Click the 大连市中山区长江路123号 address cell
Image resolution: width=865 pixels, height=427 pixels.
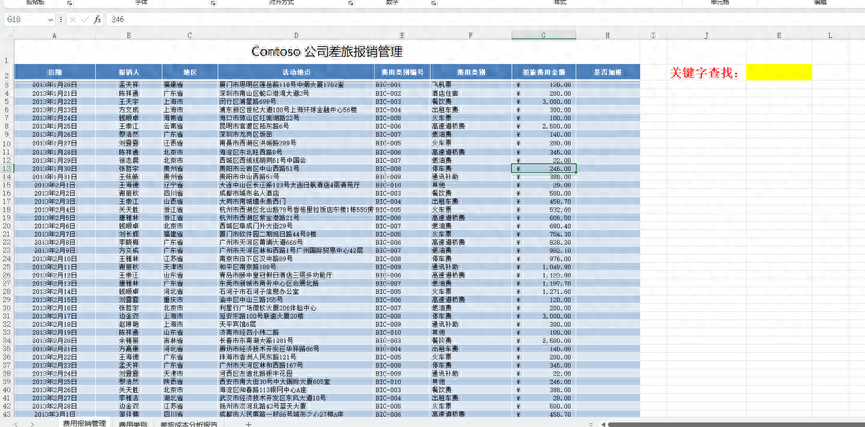[x=296, y=185]
